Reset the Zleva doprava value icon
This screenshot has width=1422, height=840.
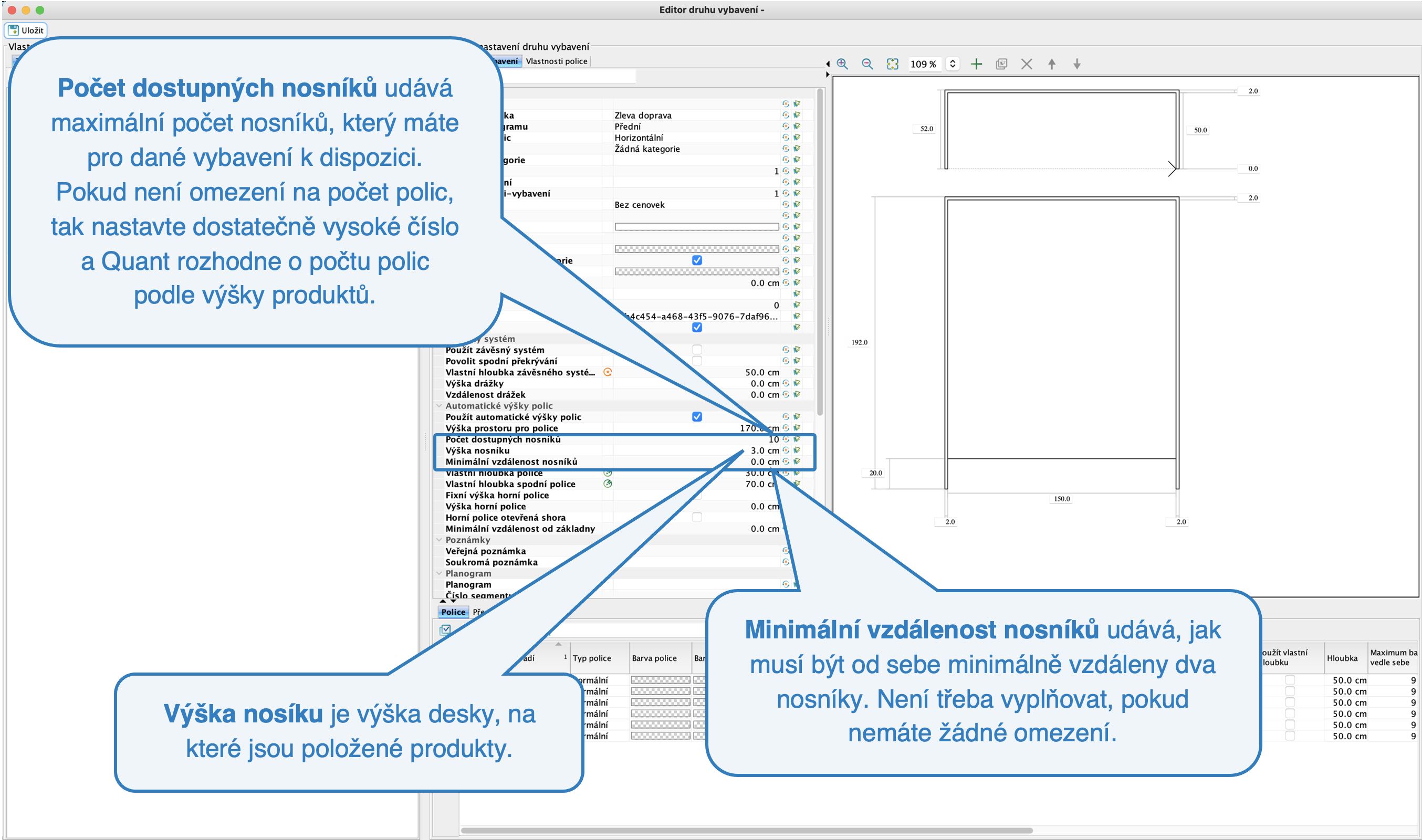(x=786, y=115)
